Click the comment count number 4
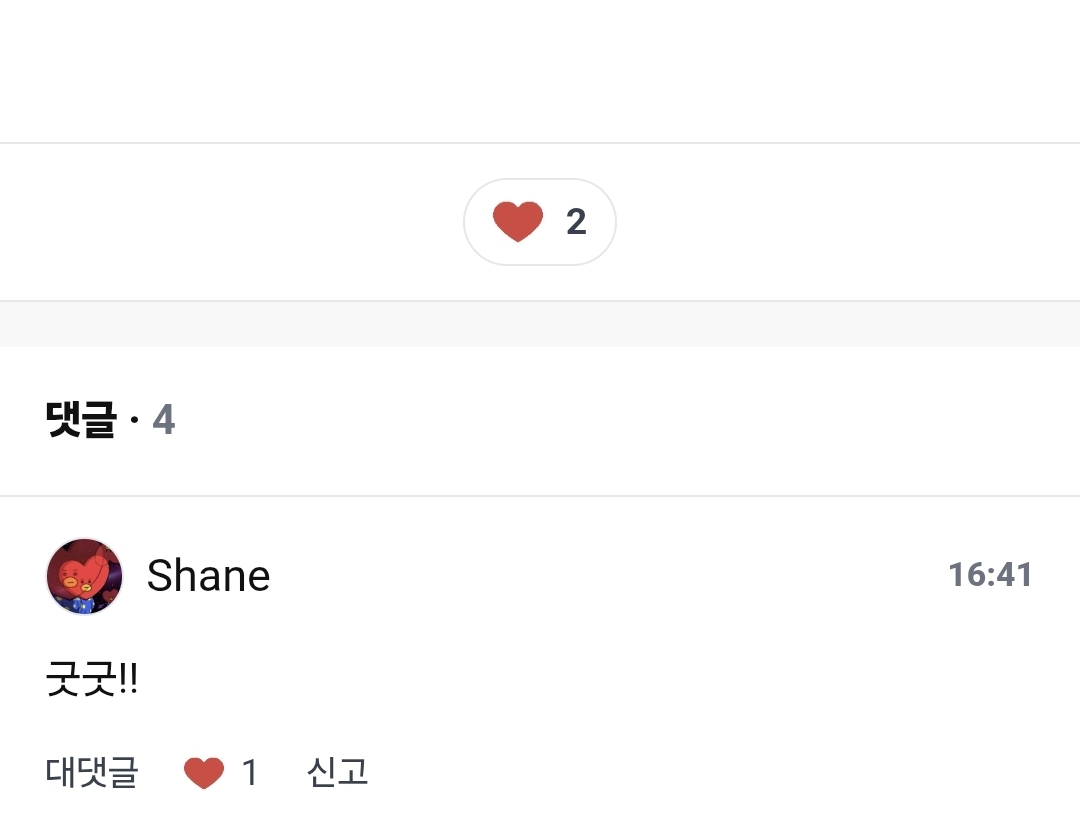 (x=164, y=421)
